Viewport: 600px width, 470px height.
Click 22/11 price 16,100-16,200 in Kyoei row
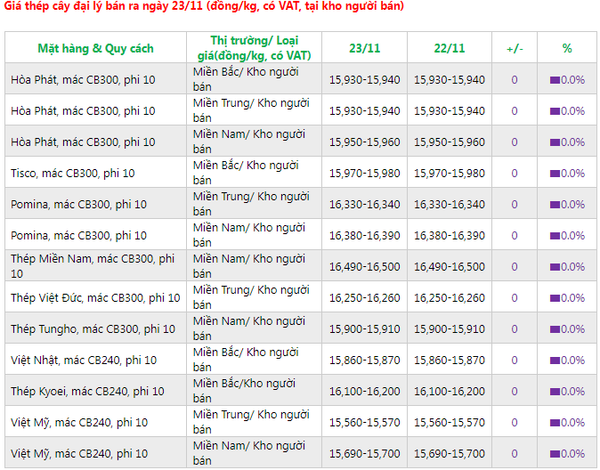(450, 392)
